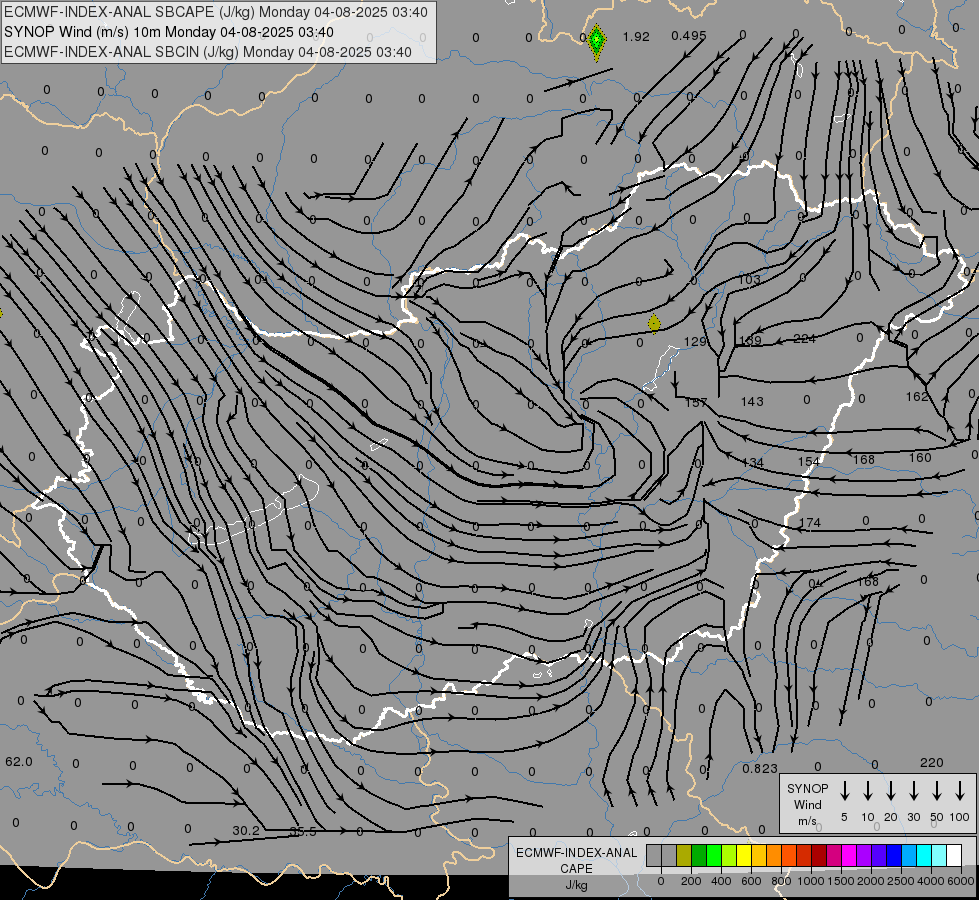Click the CAPE value 143
979x900 pixels.
click(752, 401)
